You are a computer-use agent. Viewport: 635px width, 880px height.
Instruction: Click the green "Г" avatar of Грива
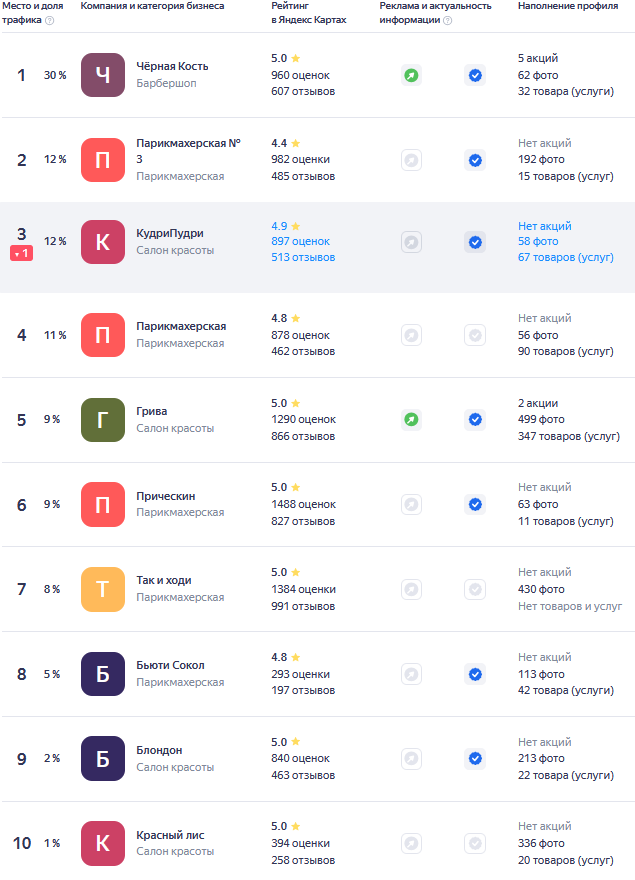point(103,420)
